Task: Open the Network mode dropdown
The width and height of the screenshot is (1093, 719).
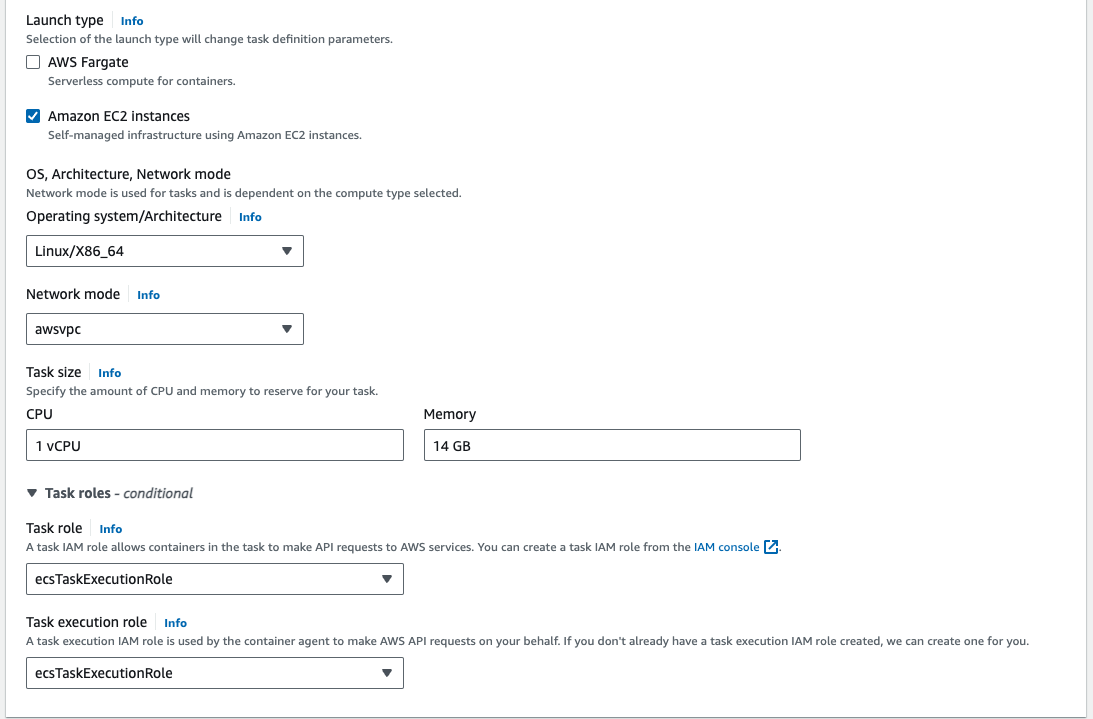Action: point(164,328)
